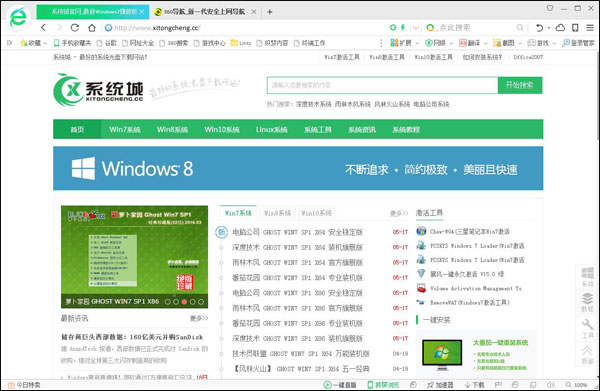Image resolution: width=600 pixels, height=391 pixels.
Task: Open the dropdown arrow beside the undo icon
Action: pos(549,28)
